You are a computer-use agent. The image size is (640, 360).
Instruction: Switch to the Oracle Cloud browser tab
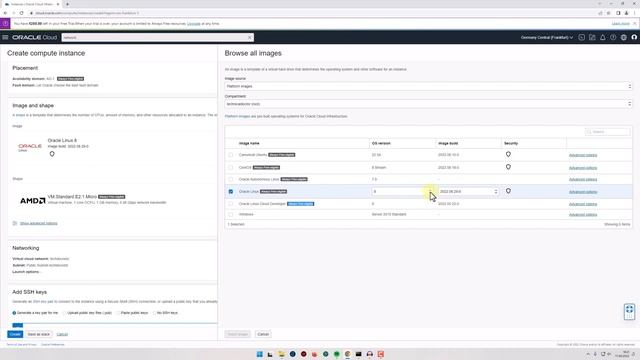(x=31, y=4)
